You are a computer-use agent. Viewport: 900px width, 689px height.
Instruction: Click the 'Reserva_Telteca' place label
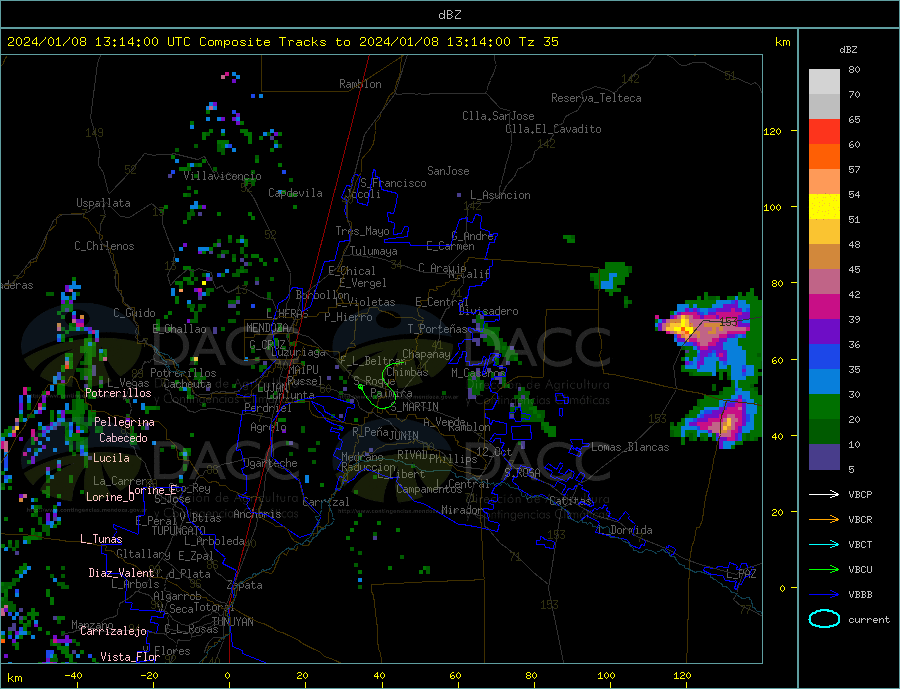pos(596,98)
